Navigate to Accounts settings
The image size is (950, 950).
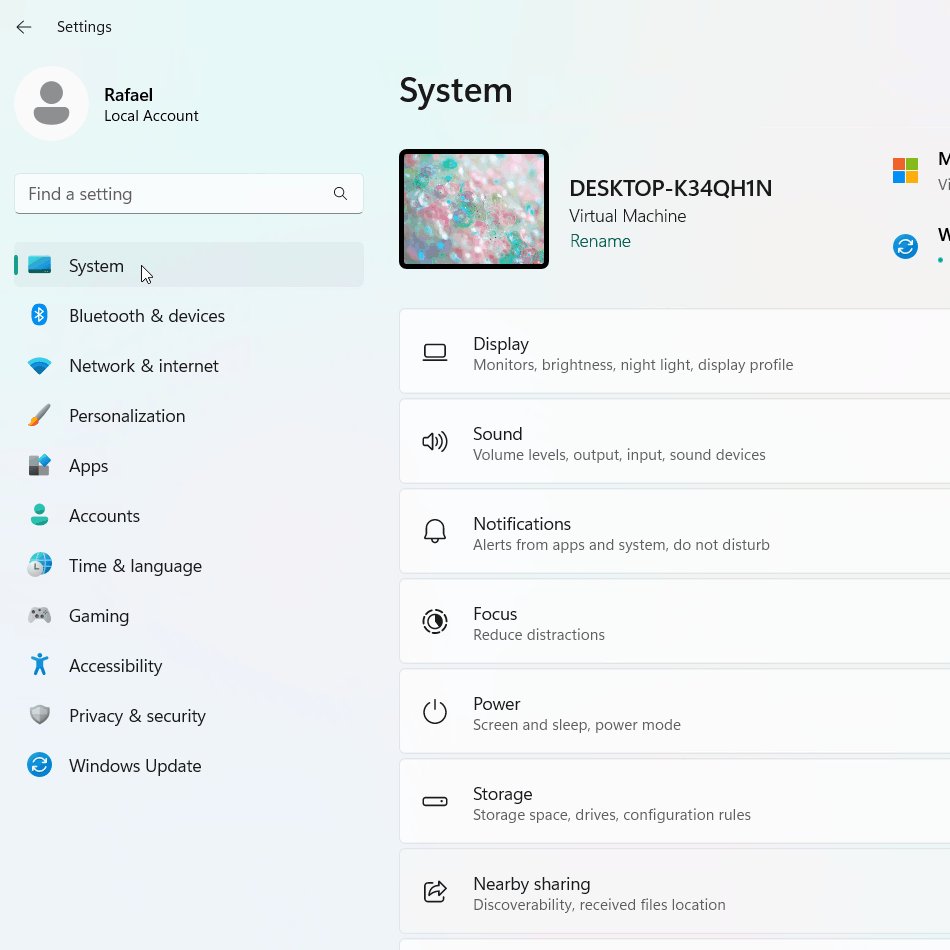(x=189, y=515)
